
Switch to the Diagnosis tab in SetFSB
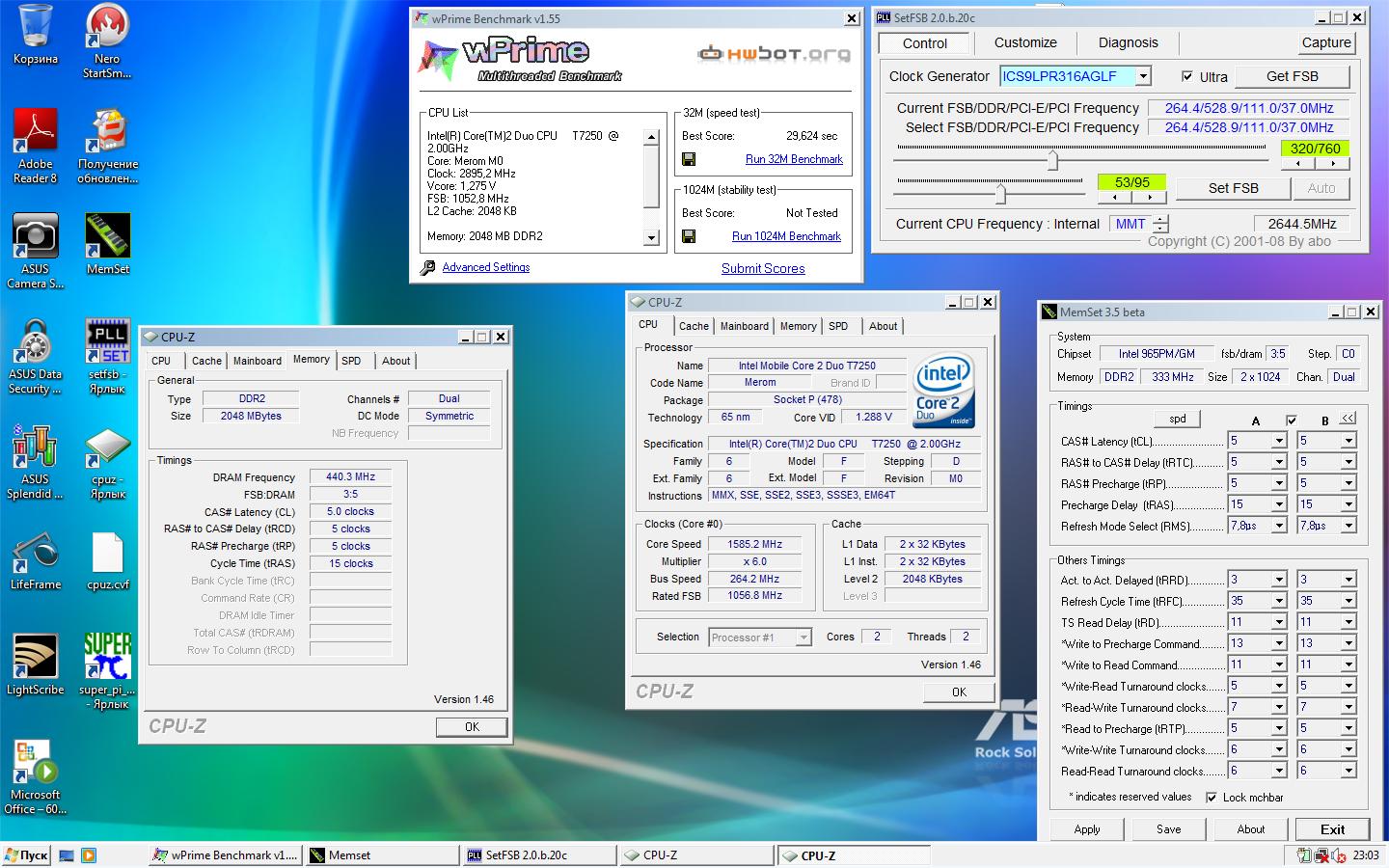[1128, 42]
